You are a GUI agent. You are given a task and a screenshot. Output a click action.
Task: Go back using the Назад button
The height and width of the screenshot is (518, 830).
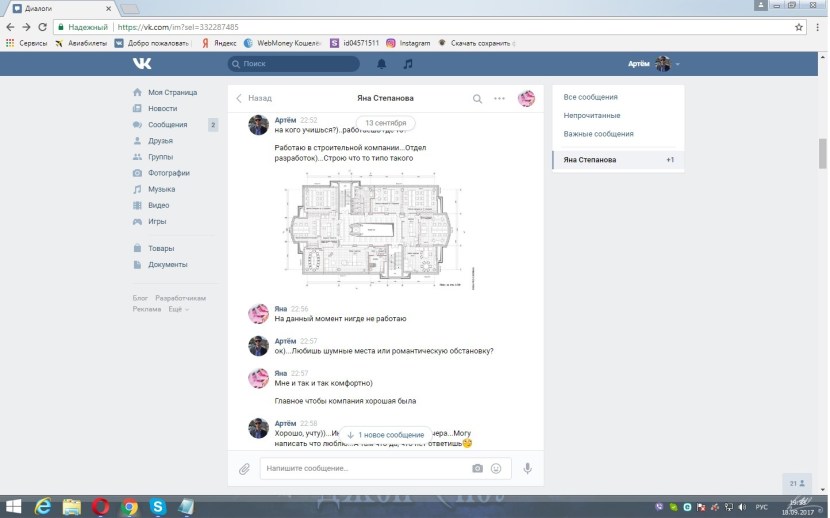tap(254, 99)
